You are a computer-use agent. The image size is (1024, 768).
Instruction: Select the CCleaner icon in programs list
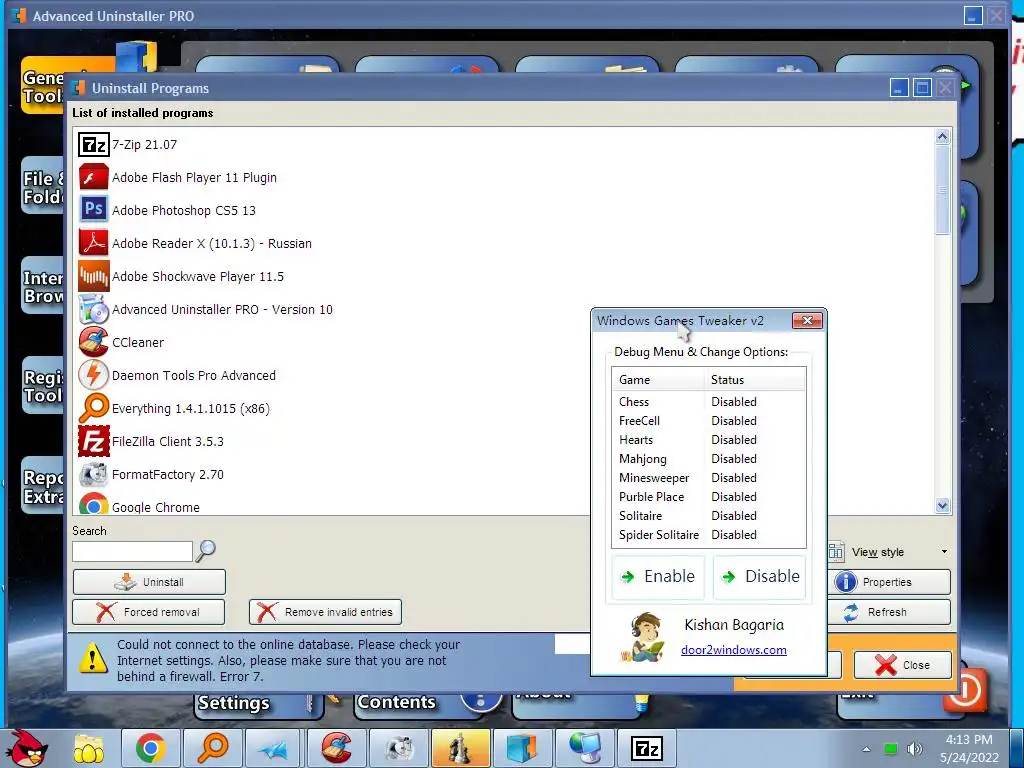[x=93, y=342]
